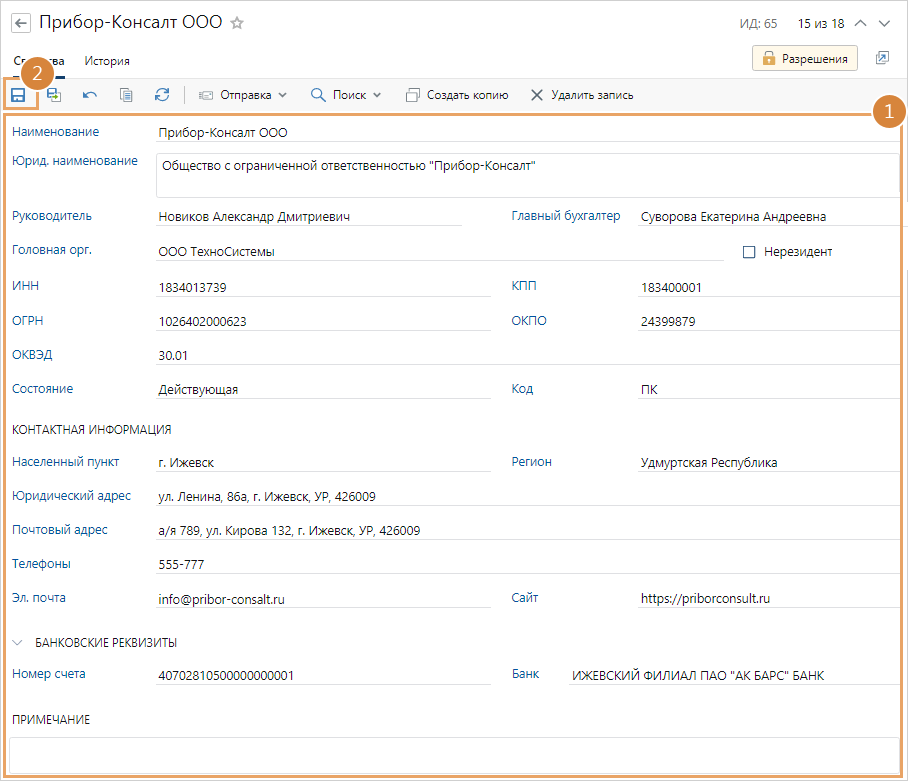Go to previous record with up chevron
The width and height of the screenshot is (908, 781).
859,23
